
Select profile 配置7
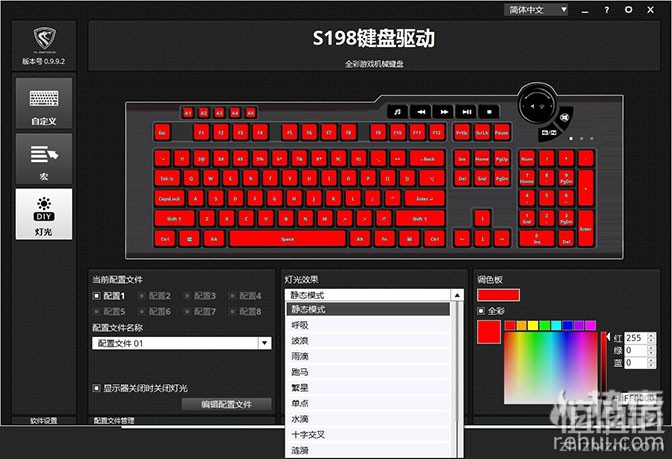coord(200,312)
